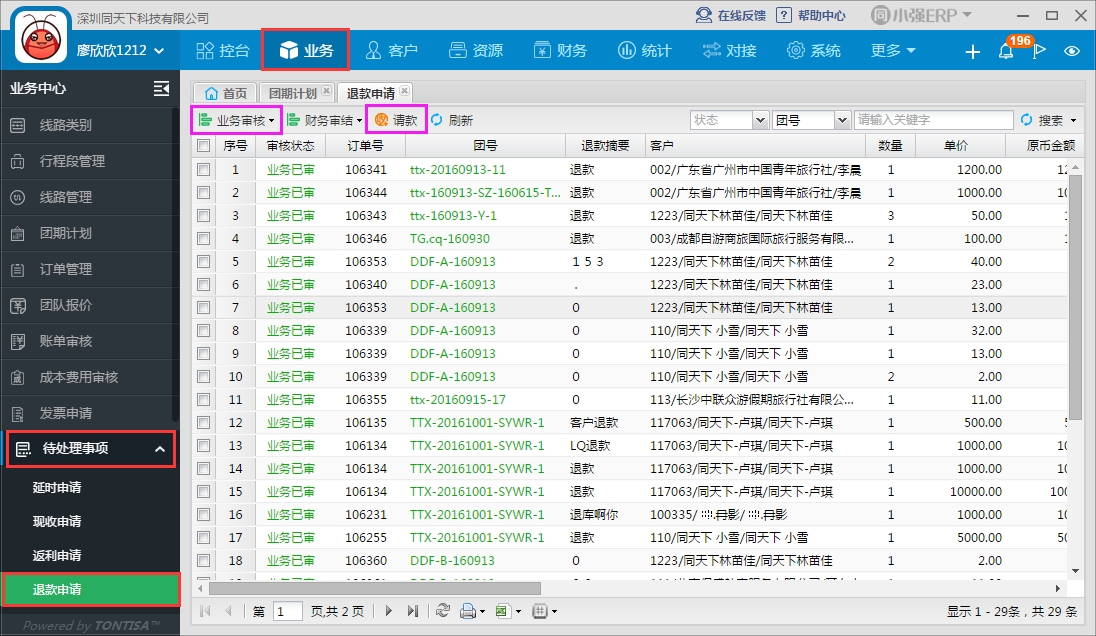Open 返利申请 submenu item
This screenshot has width=1096, height=636.
[x=89, y=556]
